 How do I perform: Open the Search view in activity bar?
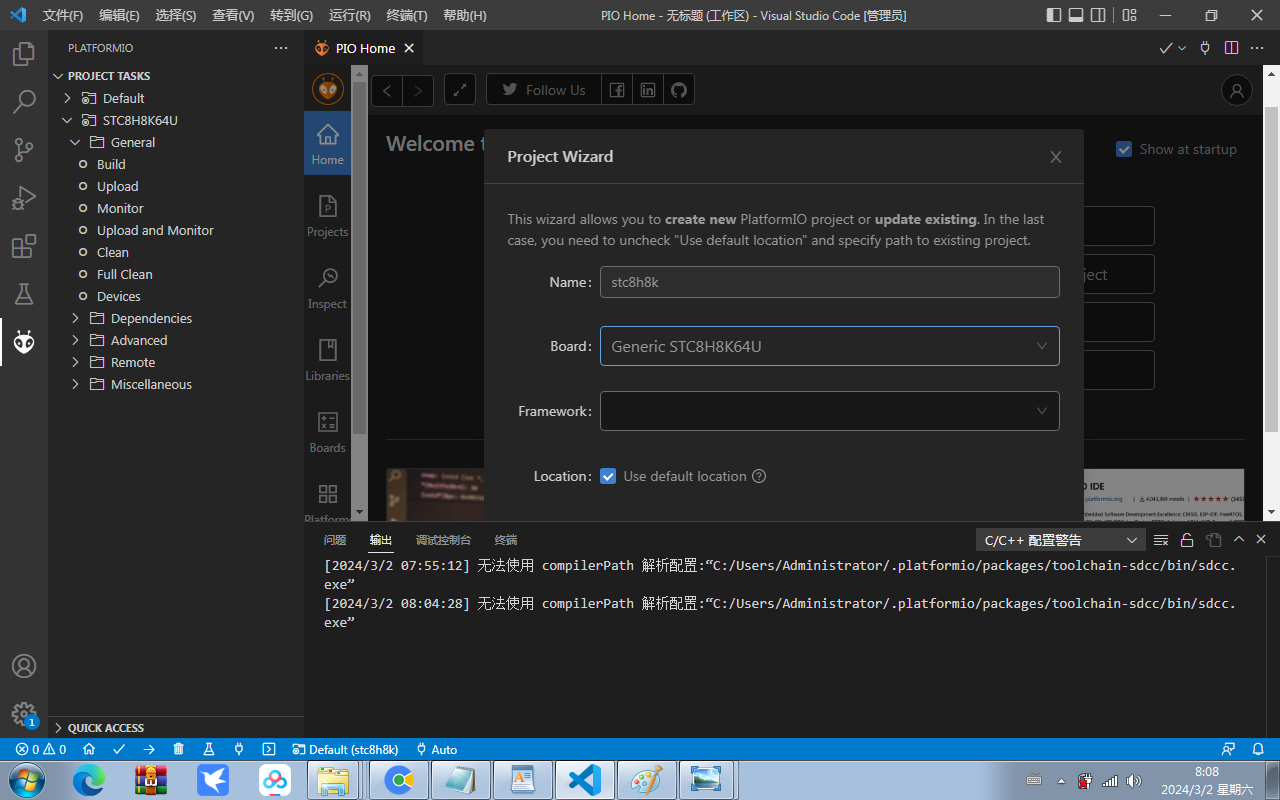click(x=24, y=102)
